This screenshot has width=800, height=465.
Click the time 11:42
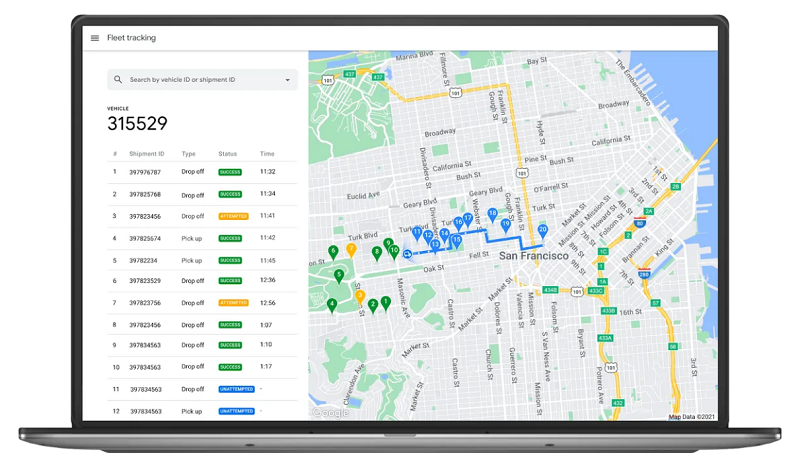[x=267, y=238]
